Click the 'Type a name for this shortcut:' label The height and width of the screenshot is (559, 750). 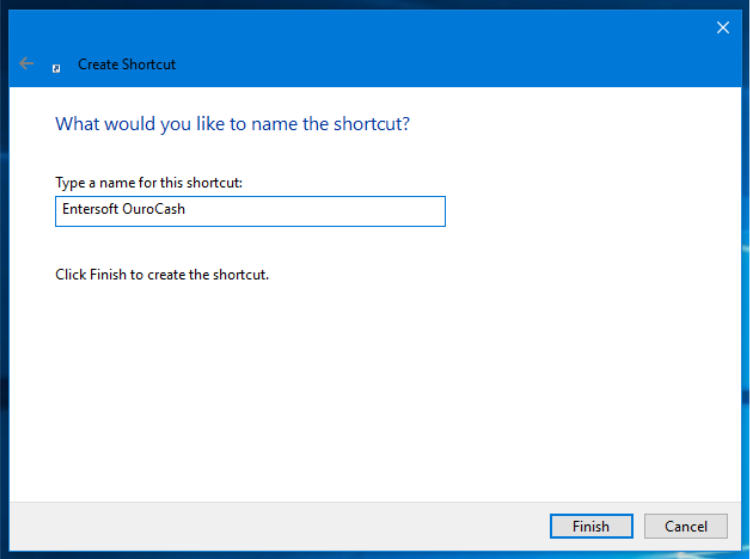point(149,183)
